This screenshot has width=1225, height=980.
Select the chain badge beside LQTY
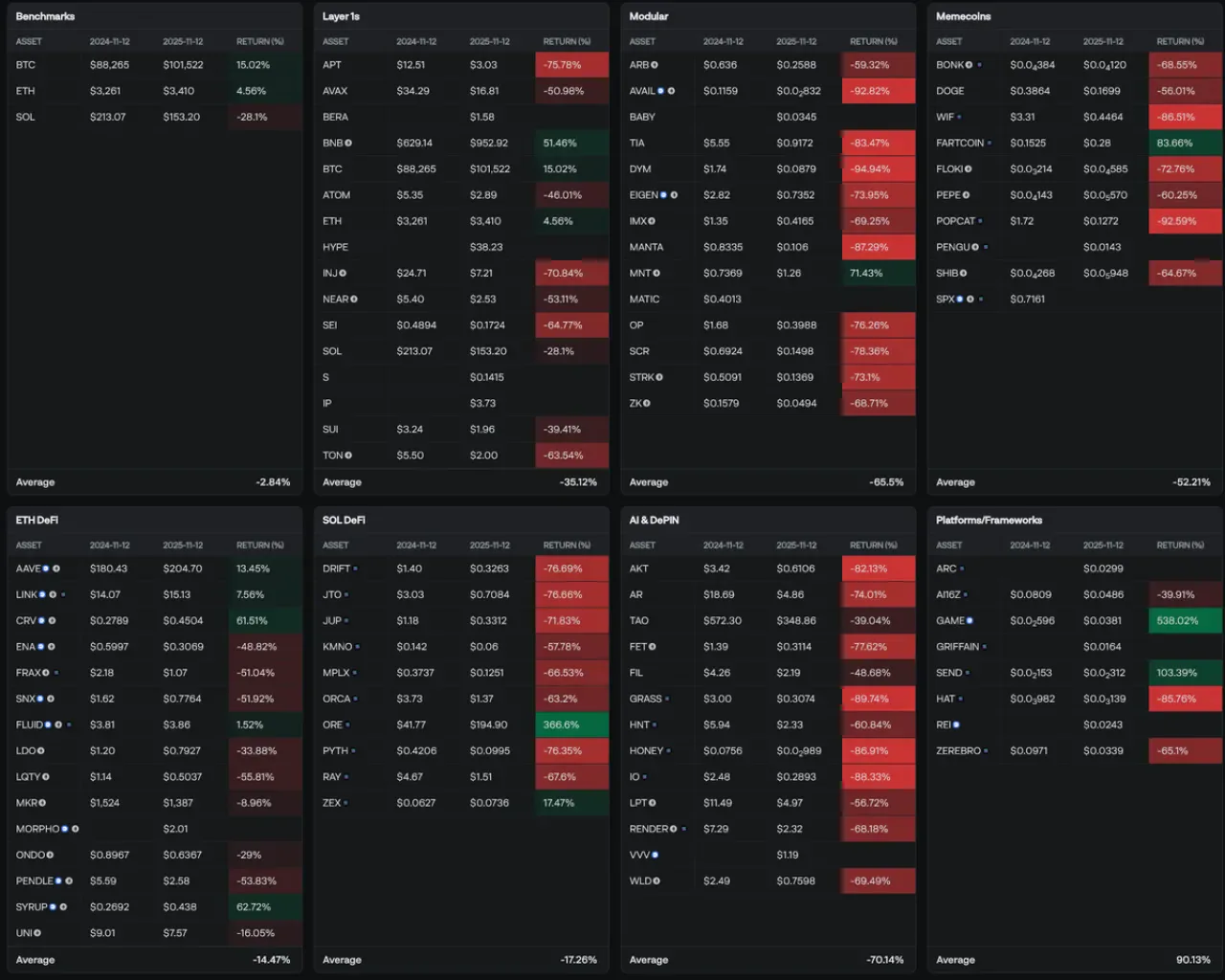pyautogui.click(x=46, y=777)
